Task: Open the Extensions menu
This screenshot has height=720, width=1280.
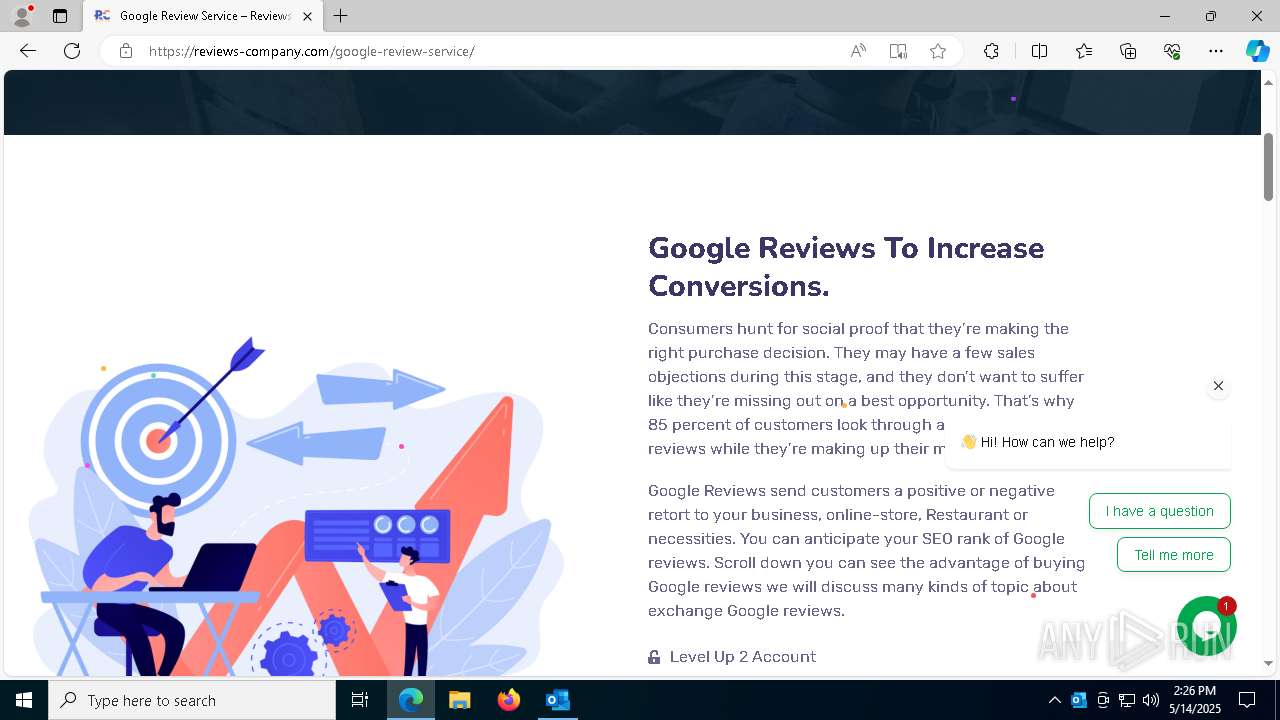Action: click(x=991, y=51)
